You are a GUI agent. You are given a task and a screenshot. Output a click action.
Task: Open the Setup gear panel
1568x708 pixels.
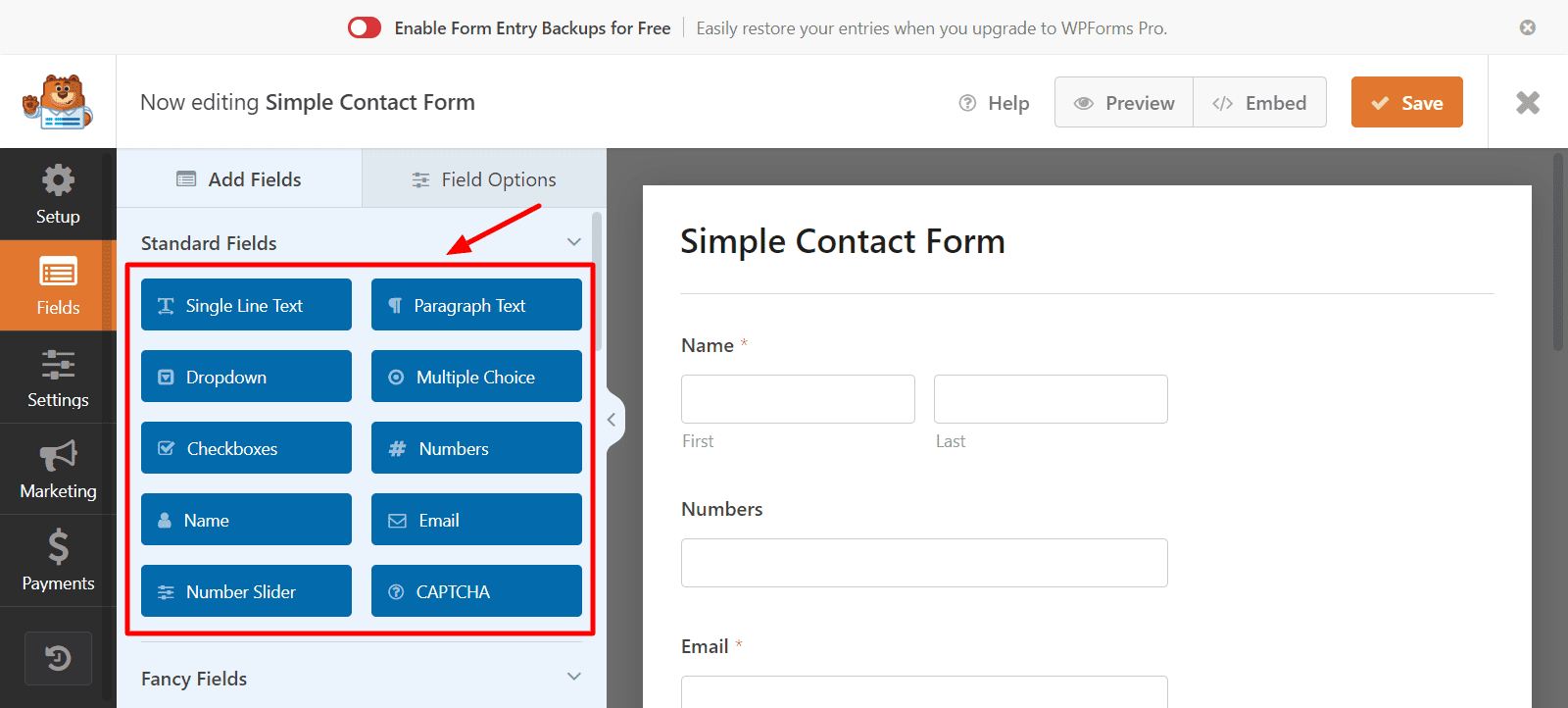[58, 194]
